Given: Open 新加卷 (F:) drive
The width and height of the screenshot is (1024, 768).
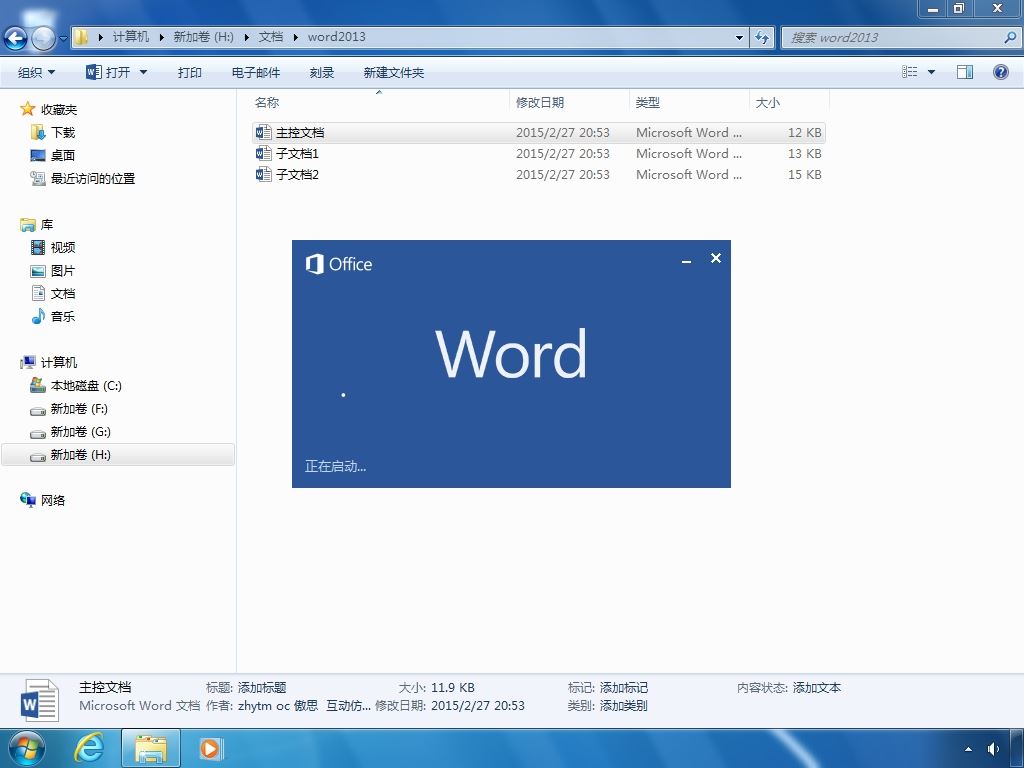Looking at the screenshot, I should (x=79, y=409).
